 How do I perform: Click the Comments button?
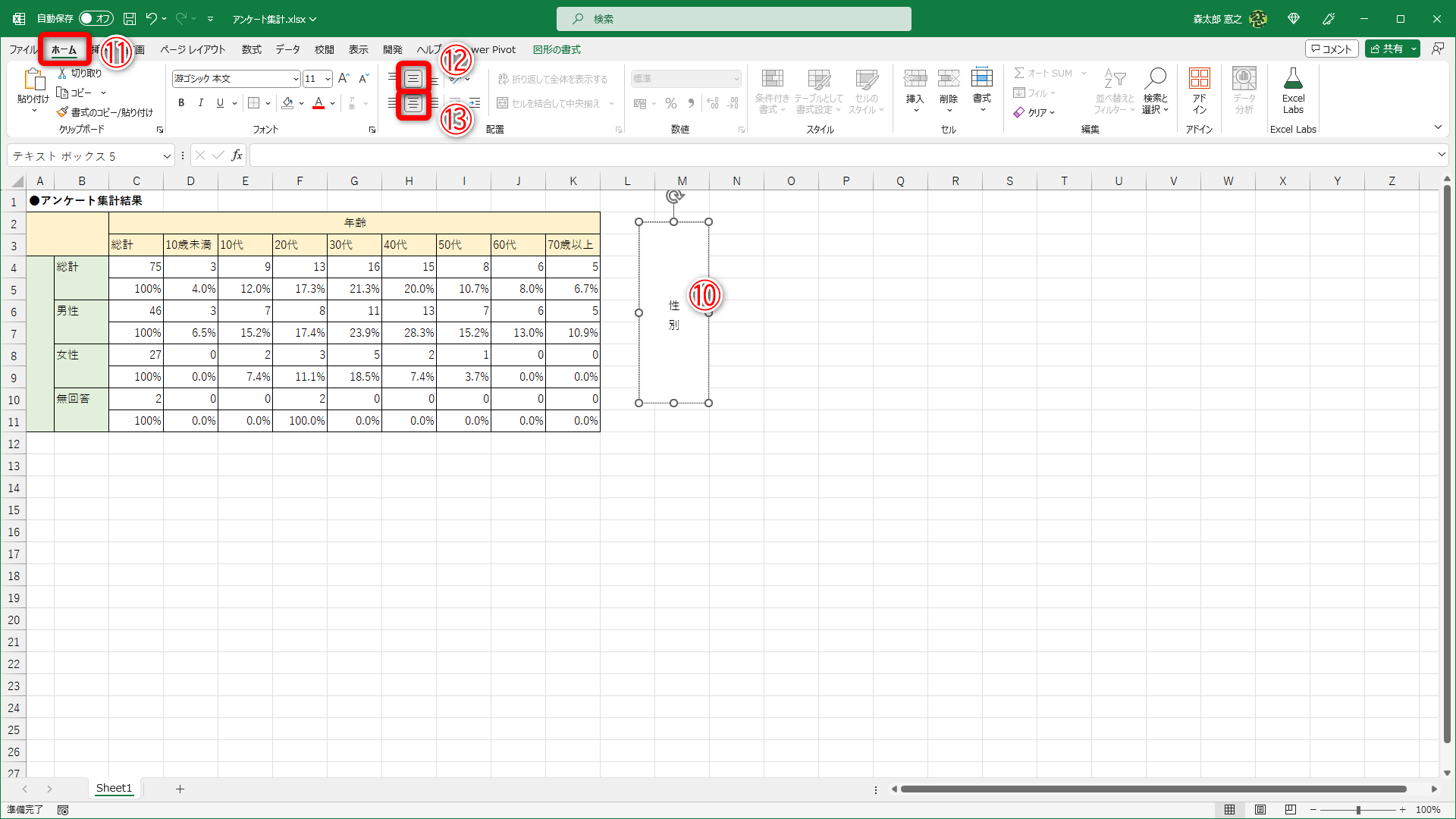1332,49
